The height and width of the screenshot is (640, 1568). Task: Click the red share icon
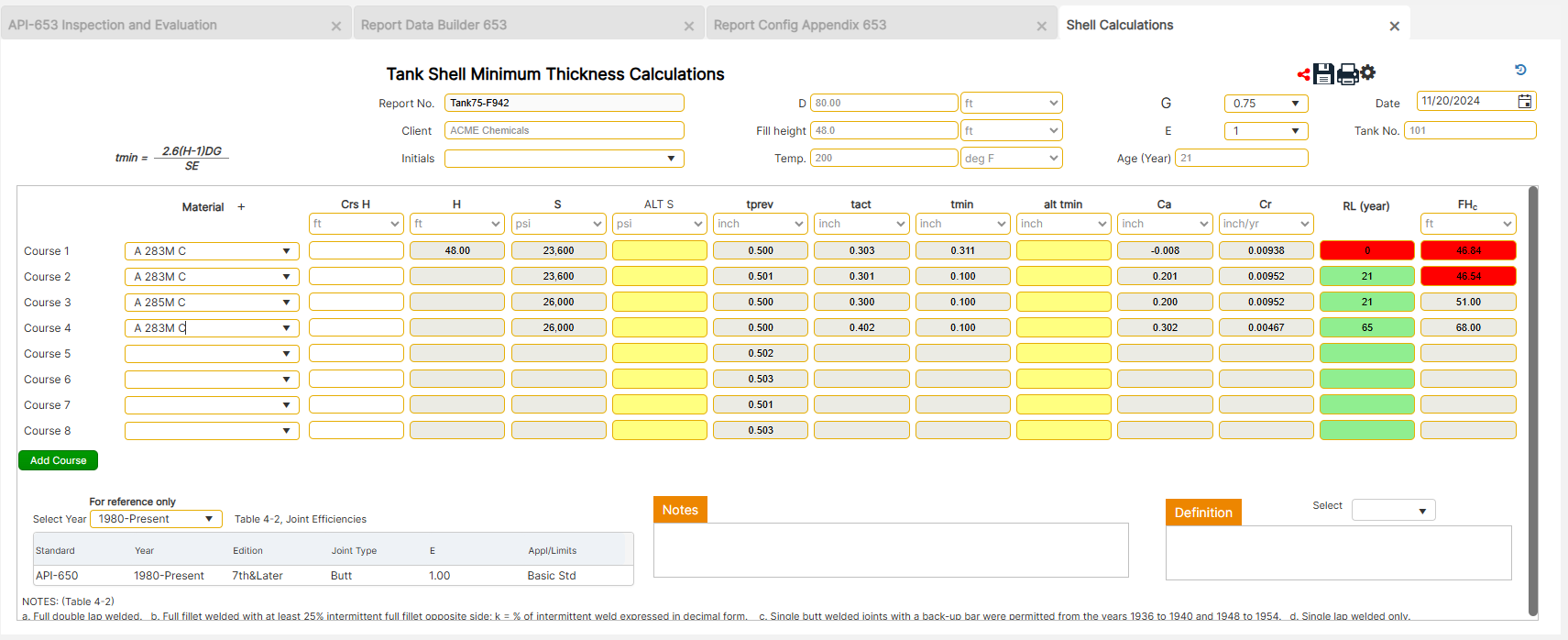(1303, 74)
